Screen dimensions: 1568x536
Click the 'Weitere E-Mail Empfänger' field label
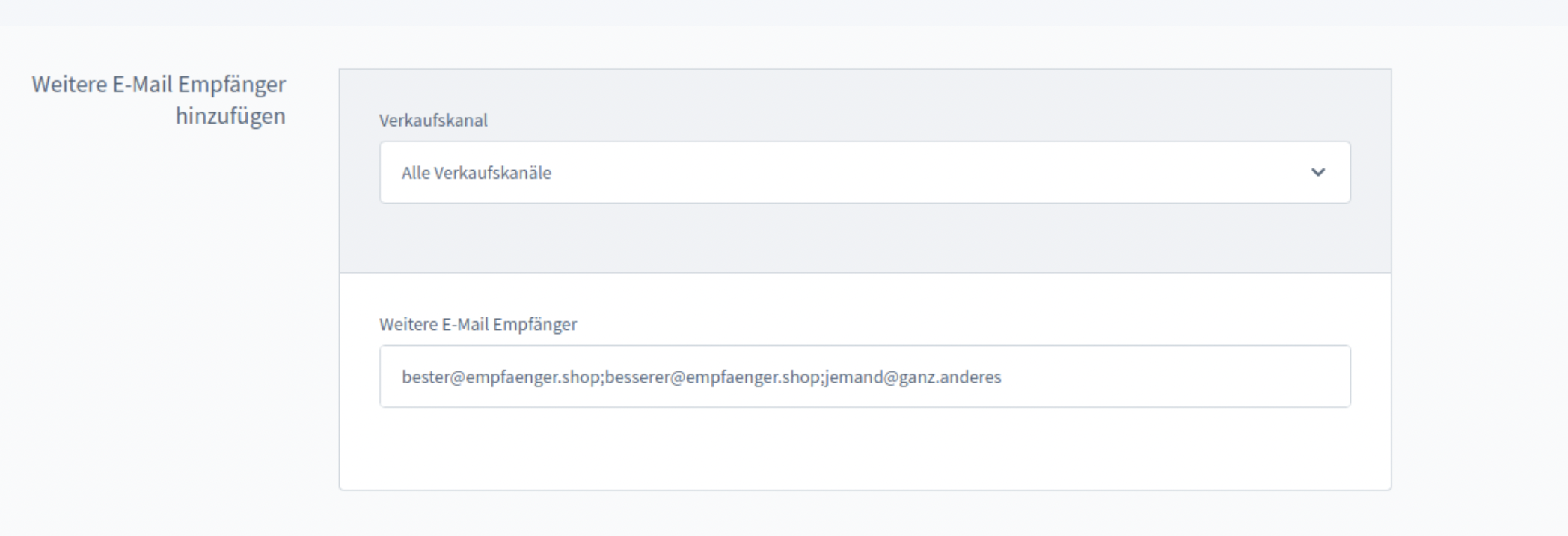[x=478, y=324]
